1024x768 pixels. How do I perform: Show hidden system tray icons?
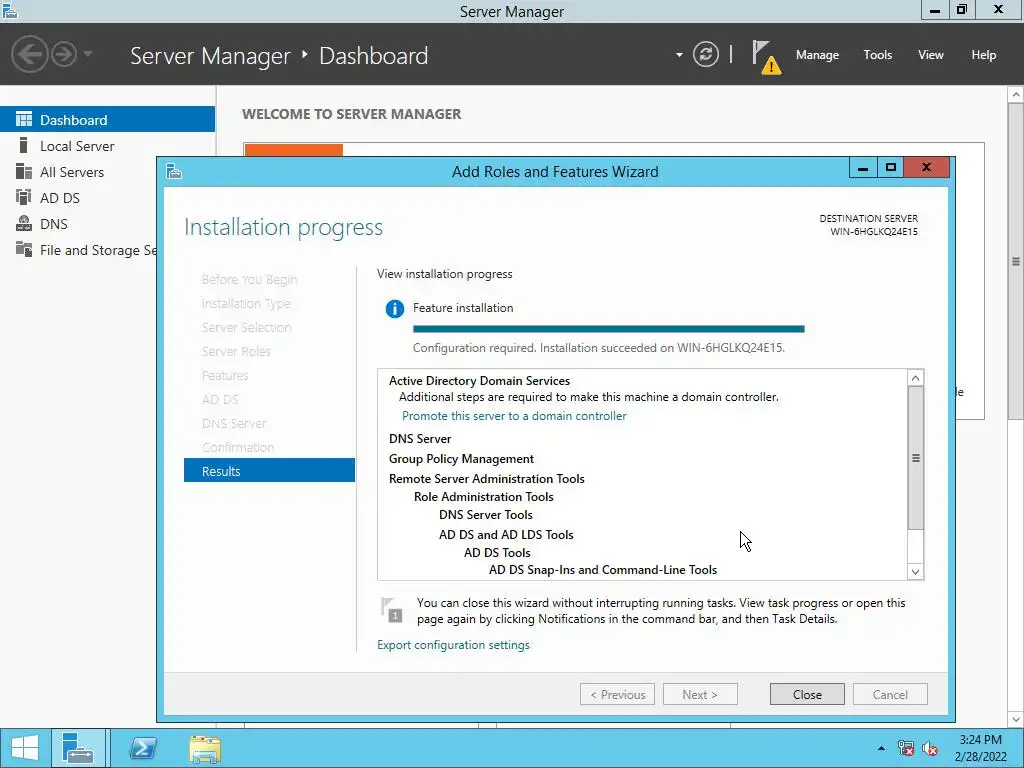click(x=882, y=748)
